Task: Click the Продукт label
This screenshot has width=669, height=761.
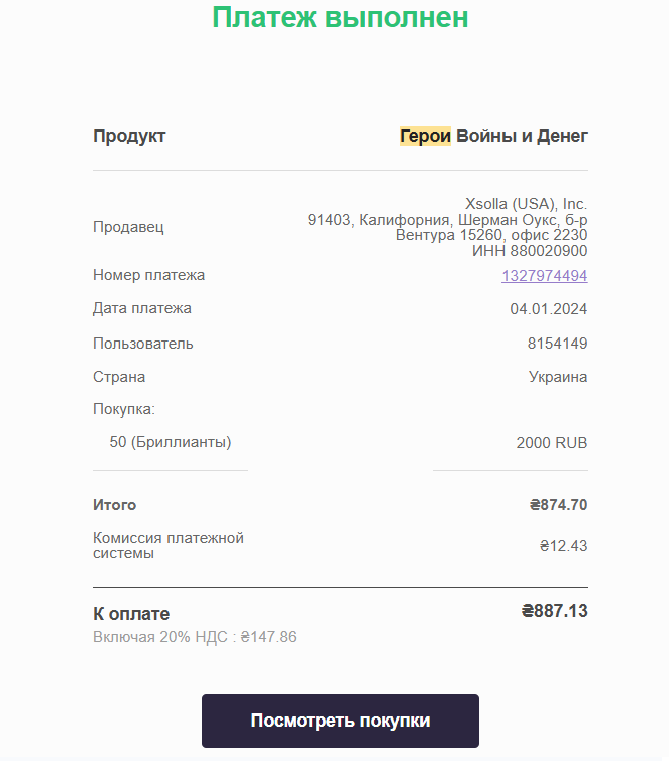Action: point(129,136)
